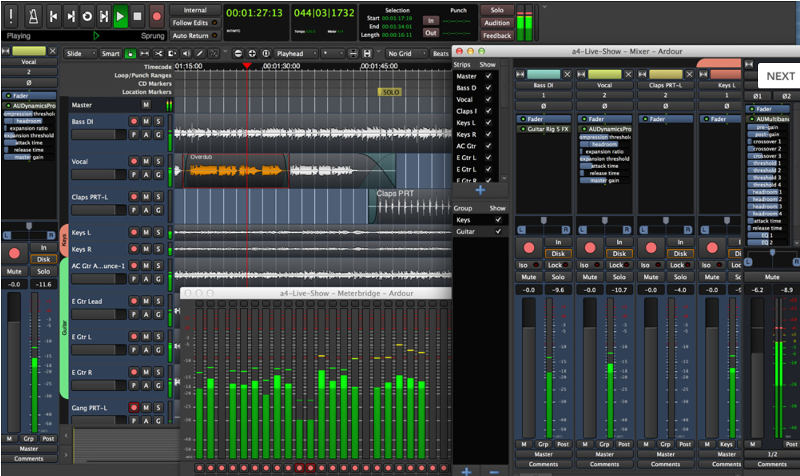Screen dimensions: 800x476
Task: Open input selector 1 on Bass DI strip
Action: tap(543, 95)
